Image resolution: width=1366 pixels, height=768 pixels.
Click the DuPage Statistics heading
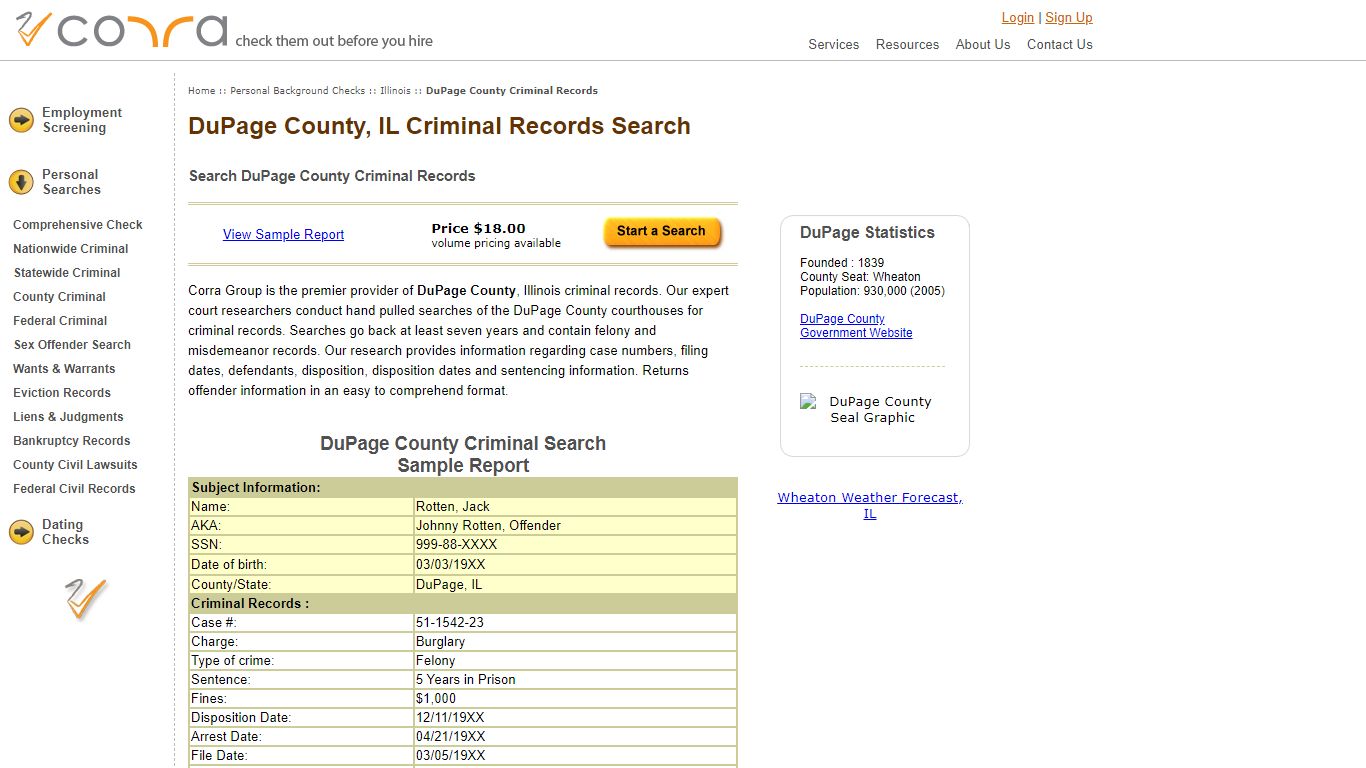pyautogui.click(x=867, y=233)
